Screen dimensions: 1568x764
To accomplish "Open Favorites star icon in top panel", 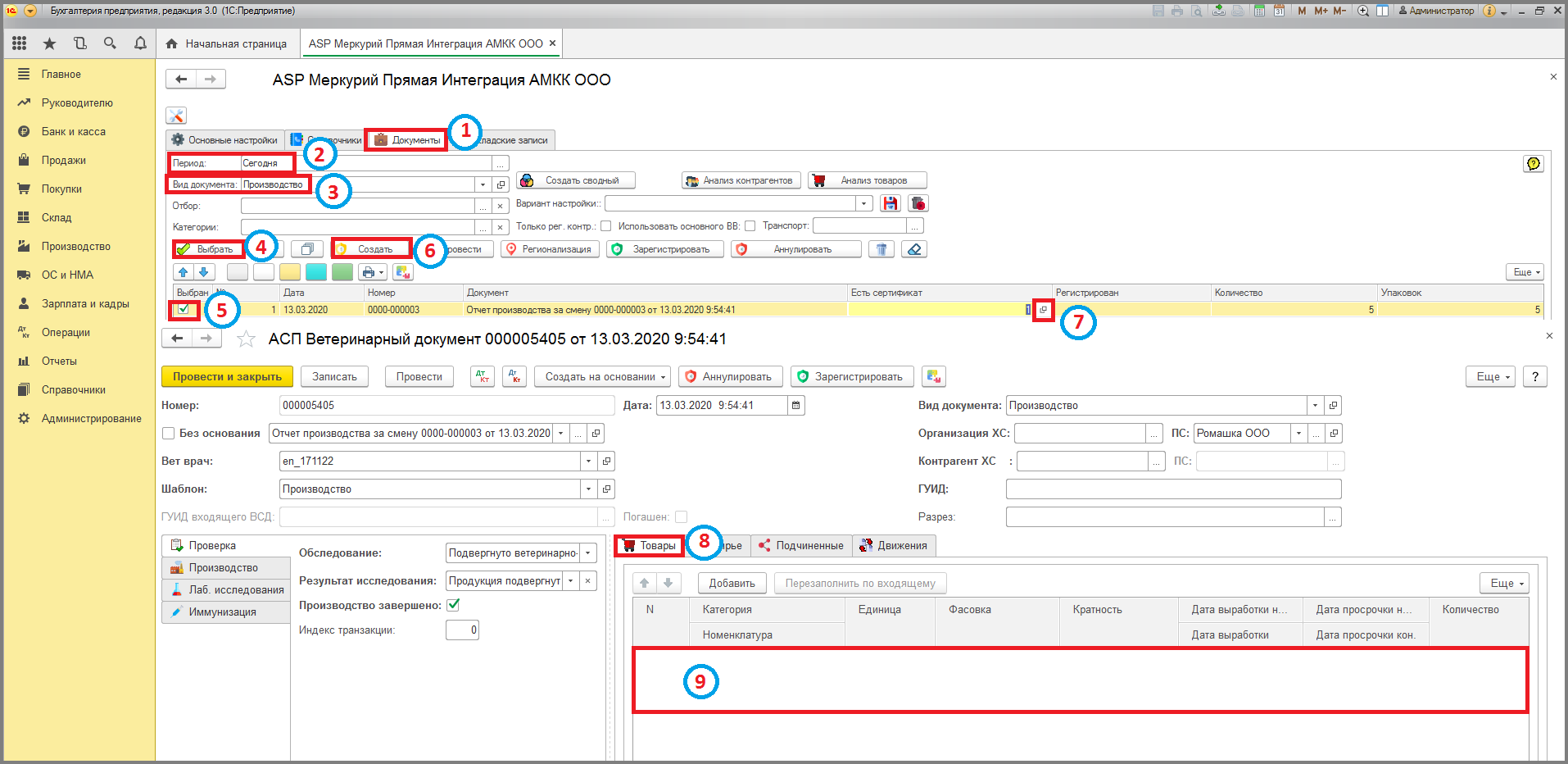I will click(x=49, y=43).
